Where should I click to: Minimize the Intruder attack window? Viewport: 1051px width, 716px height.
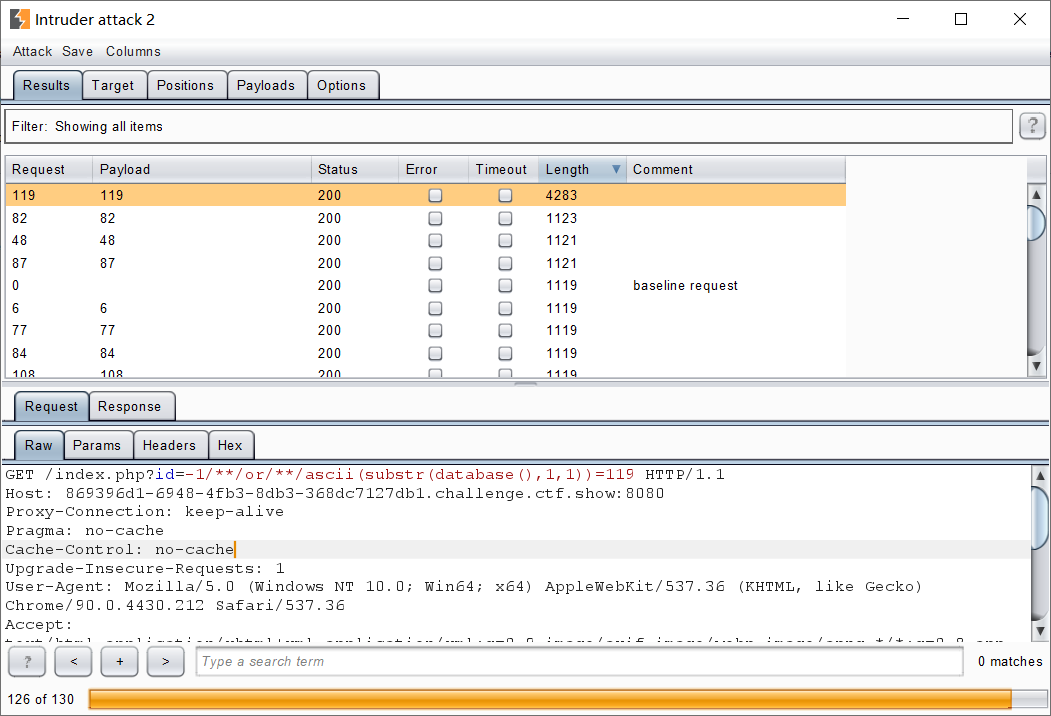coord(903,19)
